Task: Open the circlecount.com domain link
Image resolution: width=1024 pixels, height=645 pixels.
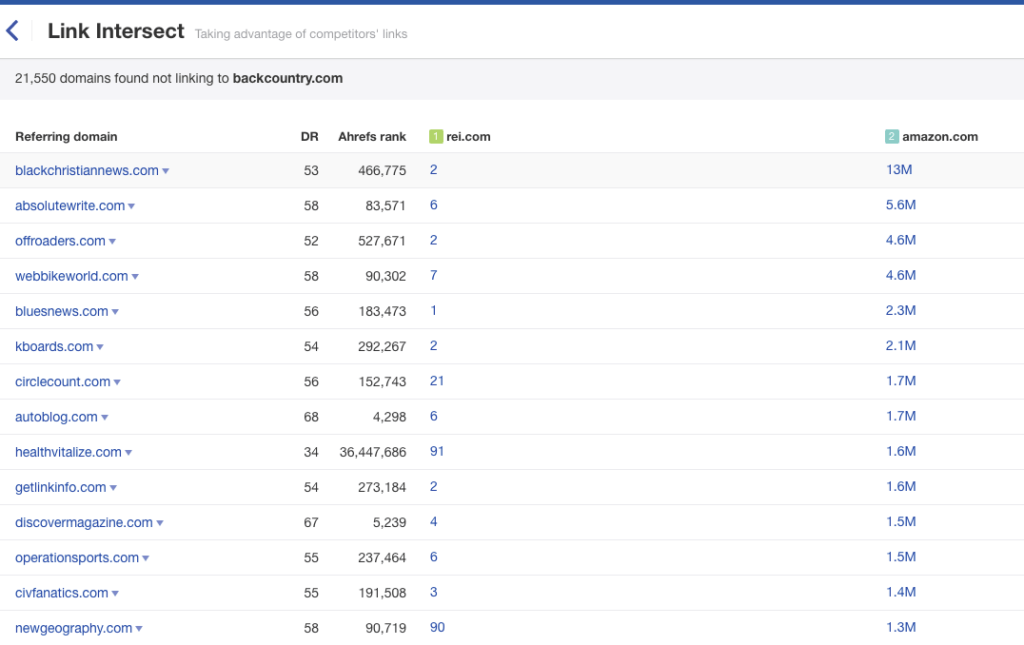Action: pyautogui.click(x=63, y=382)
